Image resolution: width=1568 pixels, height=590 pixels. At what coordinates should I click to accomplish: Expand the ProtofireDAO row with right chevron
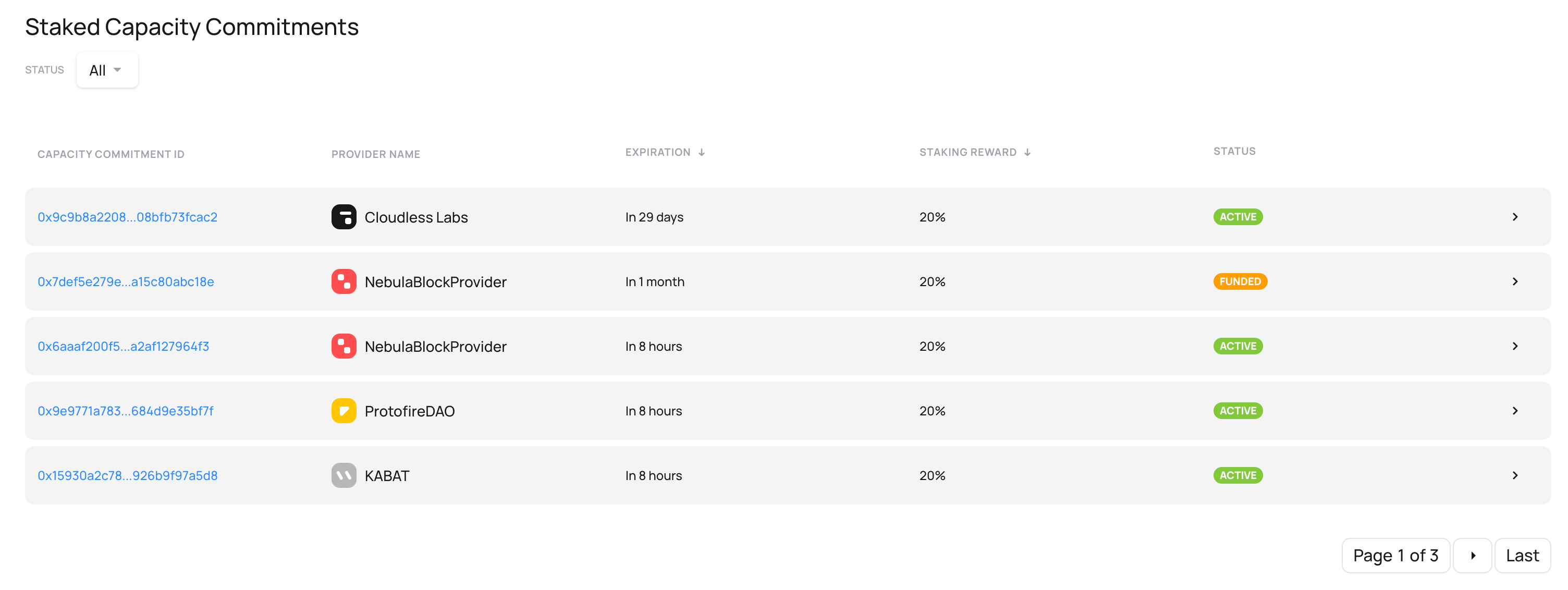(x=1515, y=410)
